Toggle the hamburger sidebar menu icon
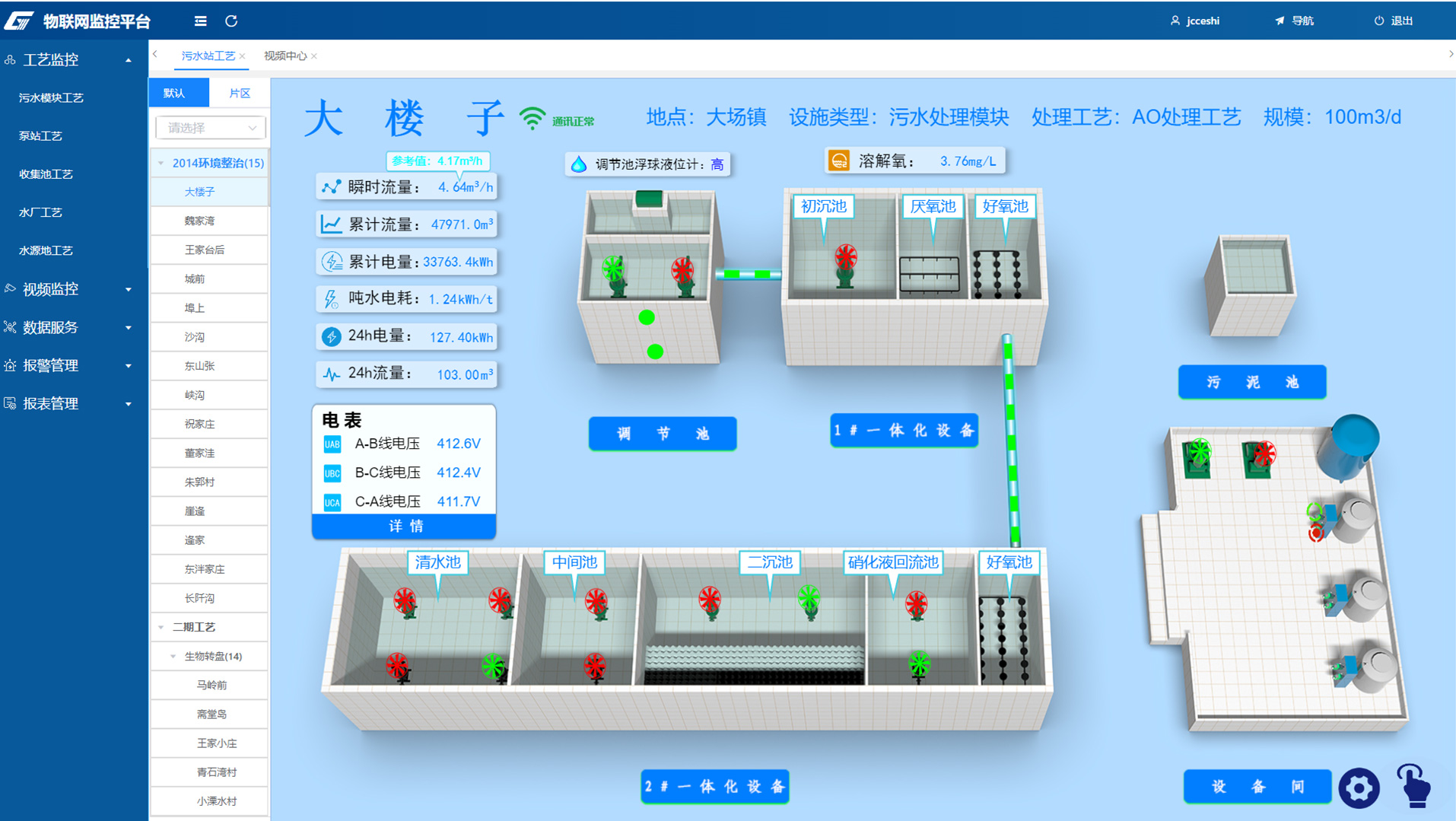This screenshot has width=1456, height=821. click(x=201, y=21)
